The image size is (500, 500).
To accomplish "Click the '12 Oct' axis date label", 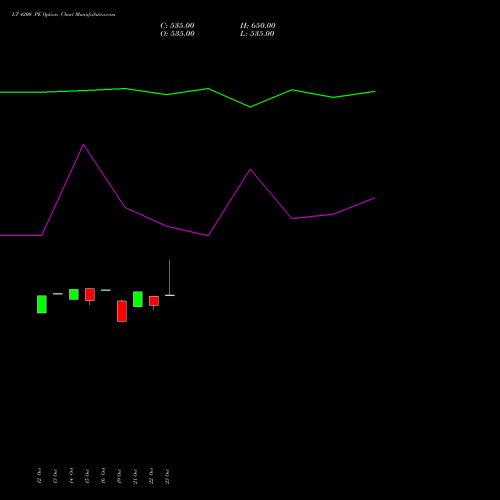I will click(39, 476).
